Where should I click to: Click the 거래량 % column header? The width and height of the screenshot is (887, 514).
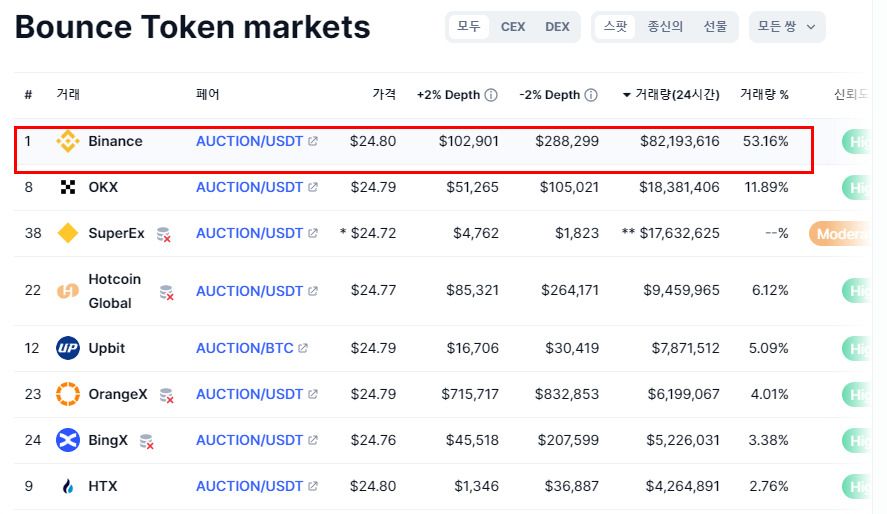[764, 95]
